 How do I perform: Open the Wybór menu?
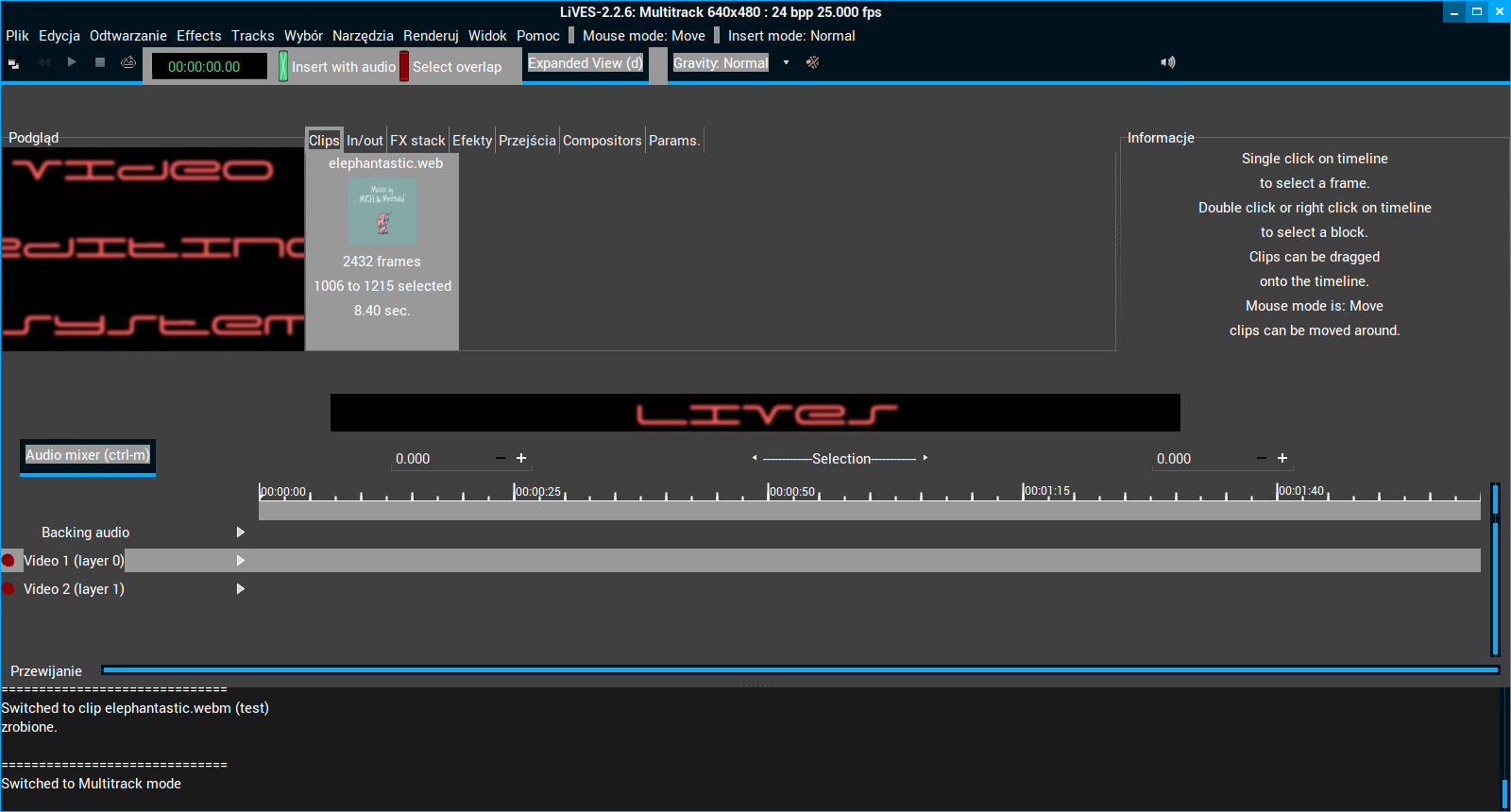pos(303,36)
